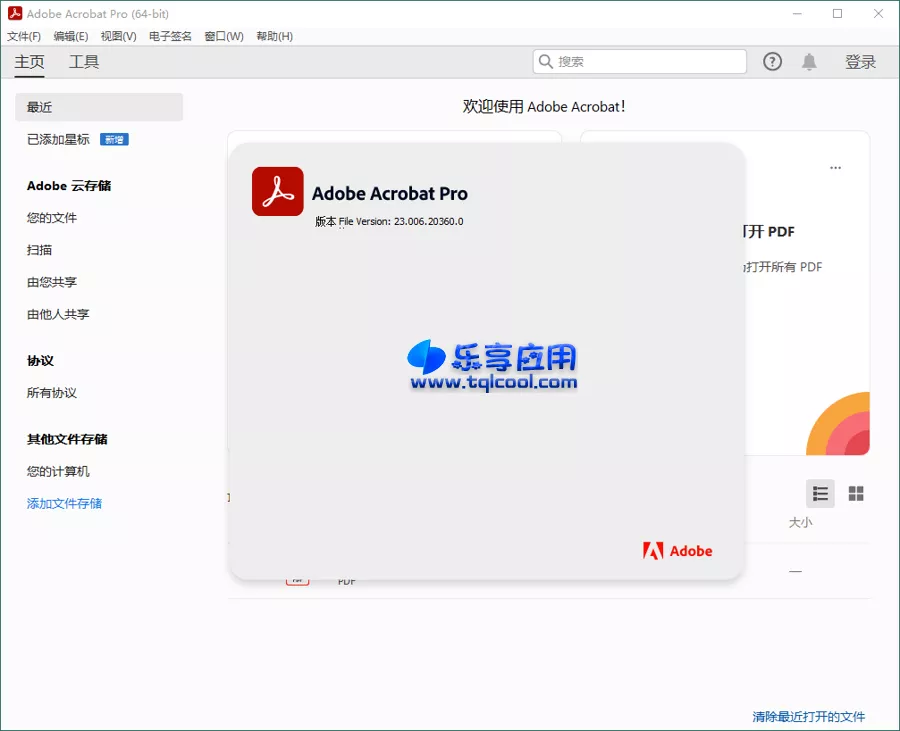The width and height of the screenshot is (900, 731).
Task: Open the ... overflow options menu
Action: [x=835, y=168]
